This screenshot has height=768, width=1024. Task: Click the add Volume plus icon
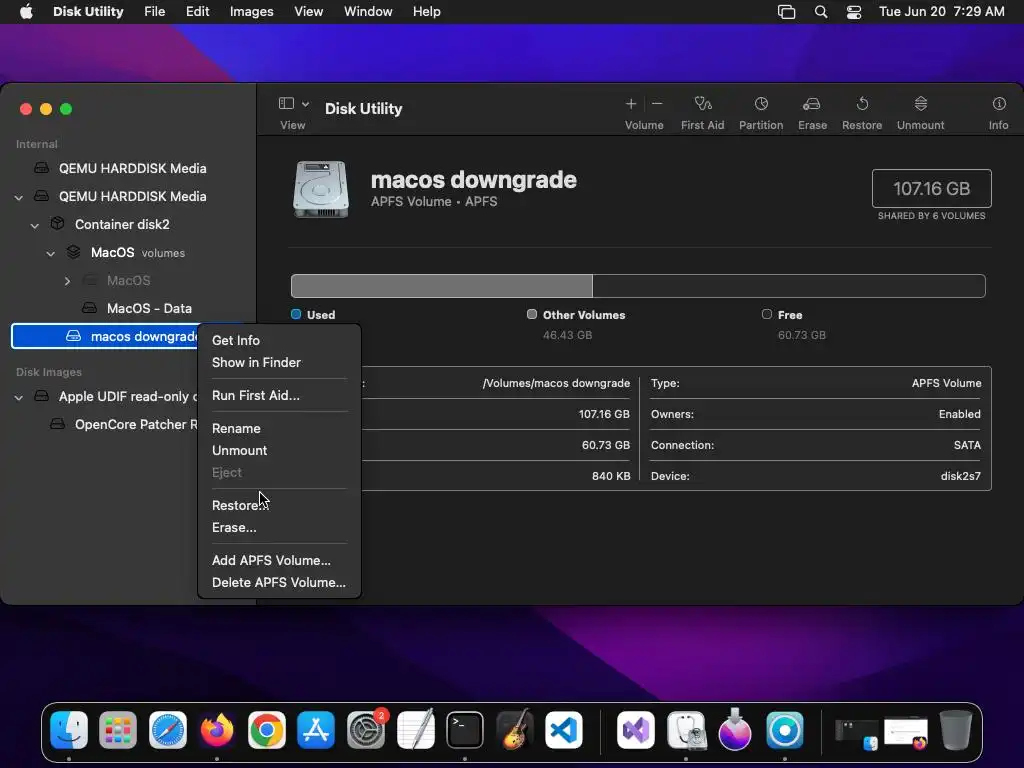coord(631,104)
